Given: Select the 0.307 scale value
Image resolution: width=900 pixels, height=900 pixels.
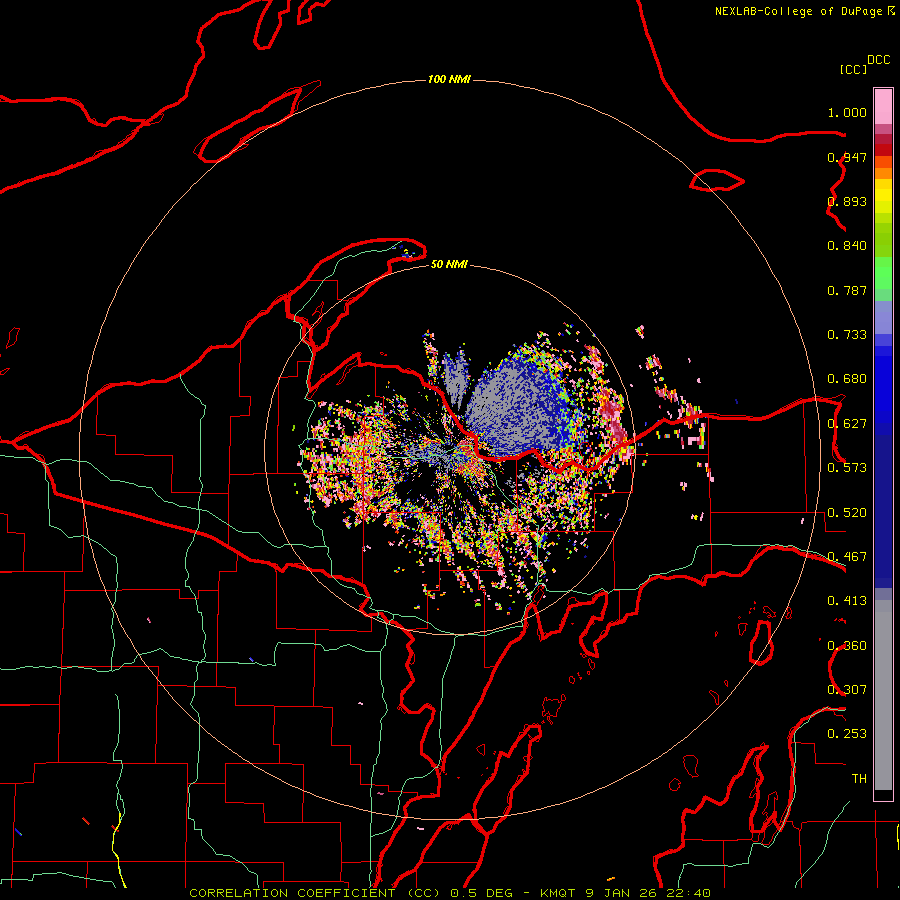Looking at the screenshot, I should pos(847,690).
